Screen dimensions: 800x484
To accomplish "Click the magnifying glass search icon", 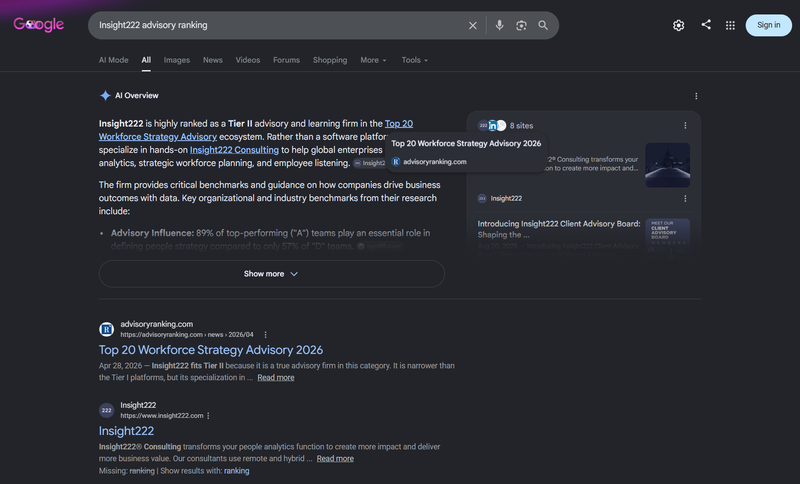I will point(543,26).
